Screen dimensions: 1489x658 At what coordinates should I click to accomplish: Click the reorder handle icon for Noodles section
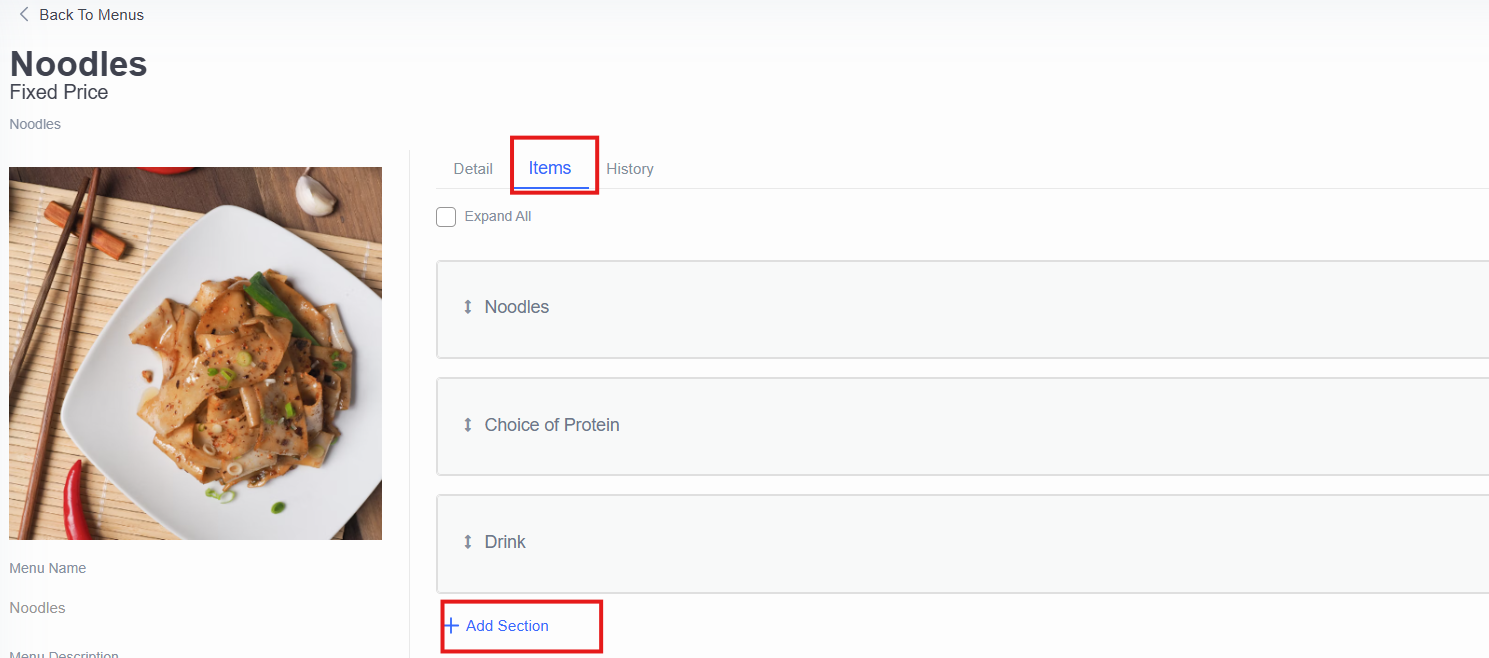[x=467, y=307]
